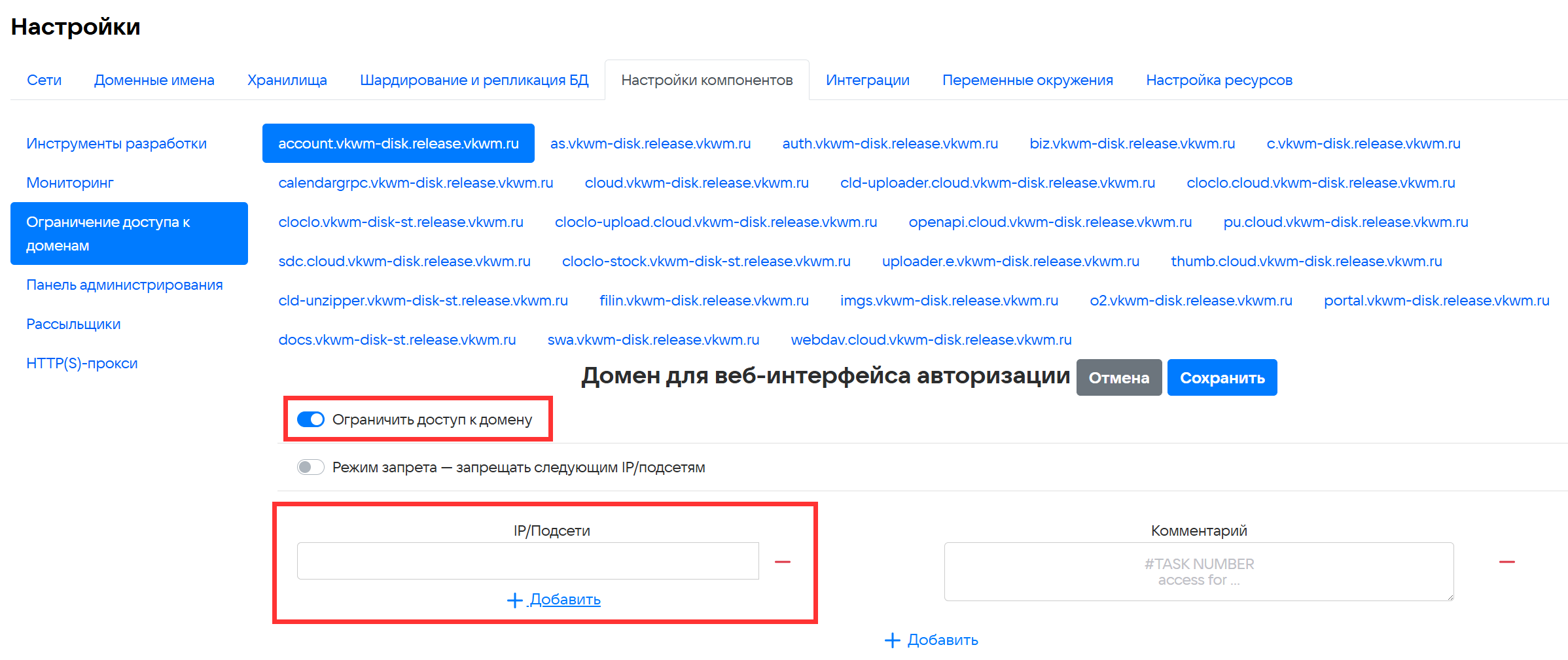This screenshot has height=660, width=1568.
Task: Click the Комментарий text area
Action: tap(1198, 572)
